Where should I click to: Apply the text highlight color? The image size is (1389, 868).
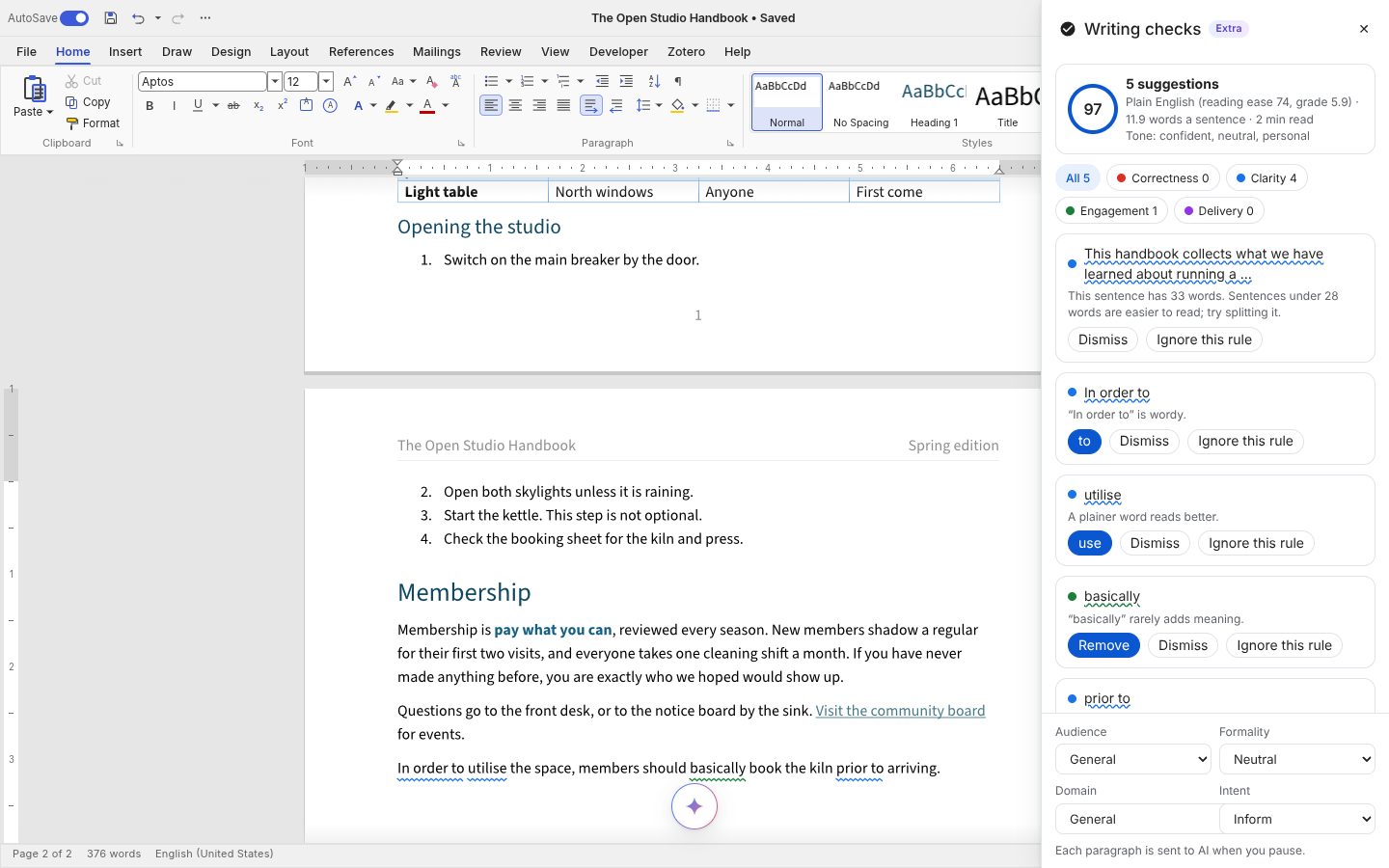[x=391, y=106]
